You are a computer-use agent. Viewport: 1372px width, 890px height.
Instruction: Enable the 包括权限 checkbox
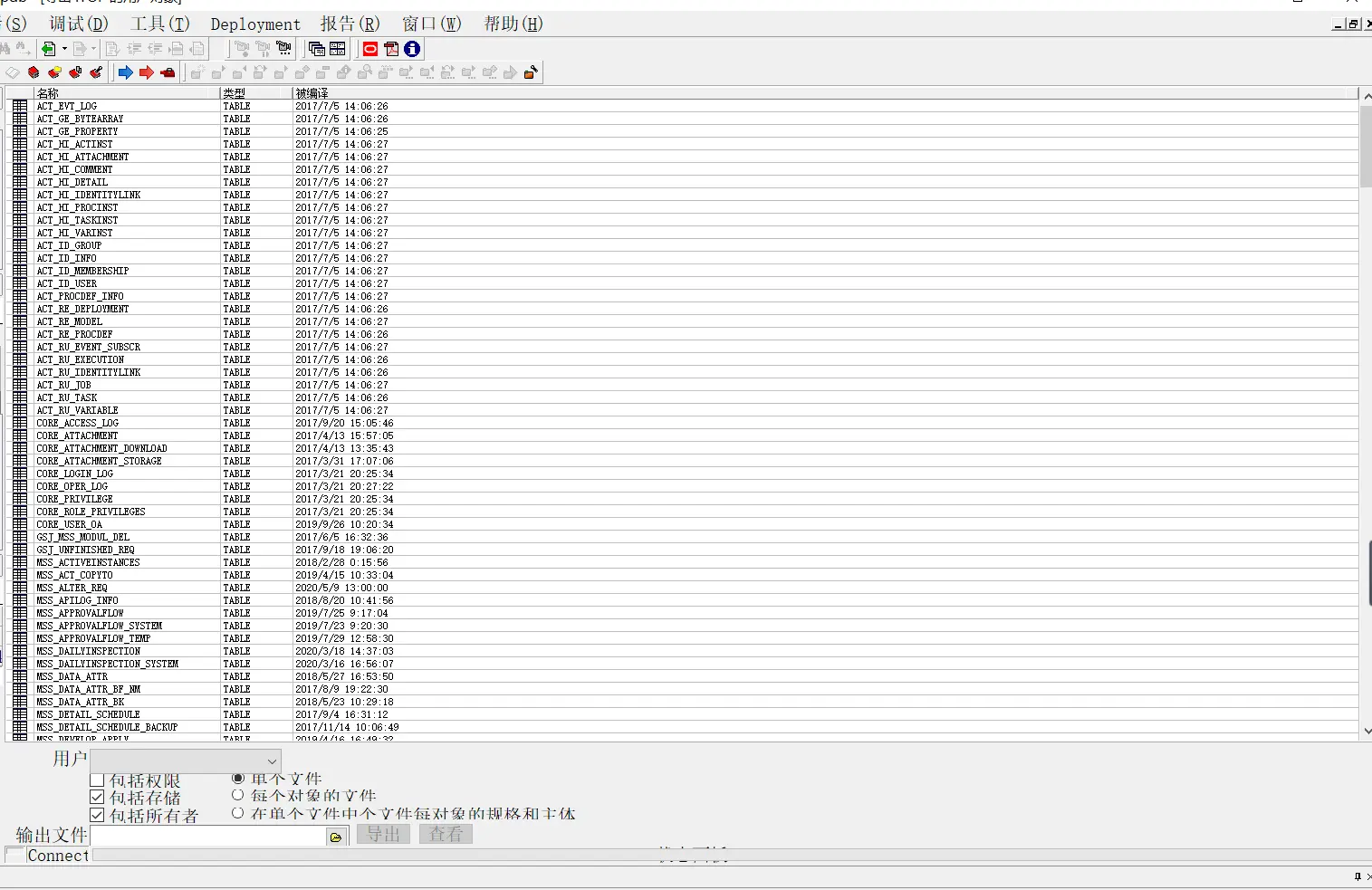[x=98, y=780]
